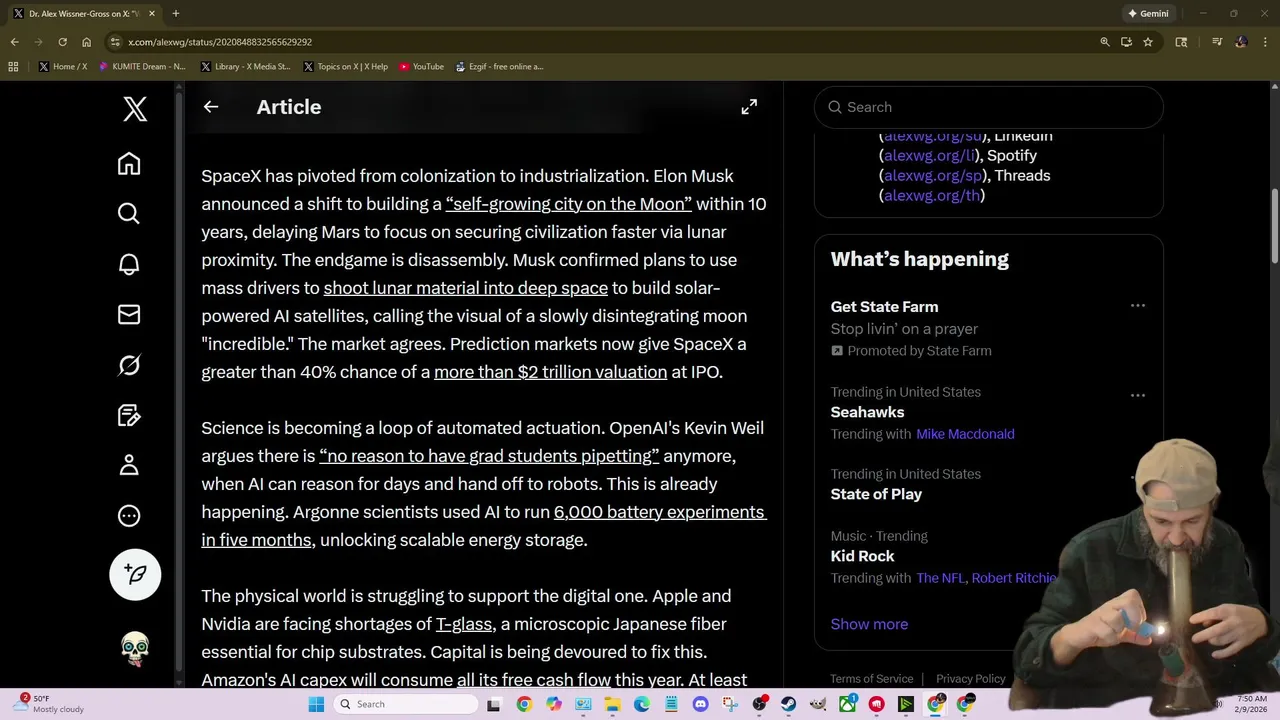Open “6,000 battery experiments” link
This screenshot has height=720, width=1280.
[660, 512]
